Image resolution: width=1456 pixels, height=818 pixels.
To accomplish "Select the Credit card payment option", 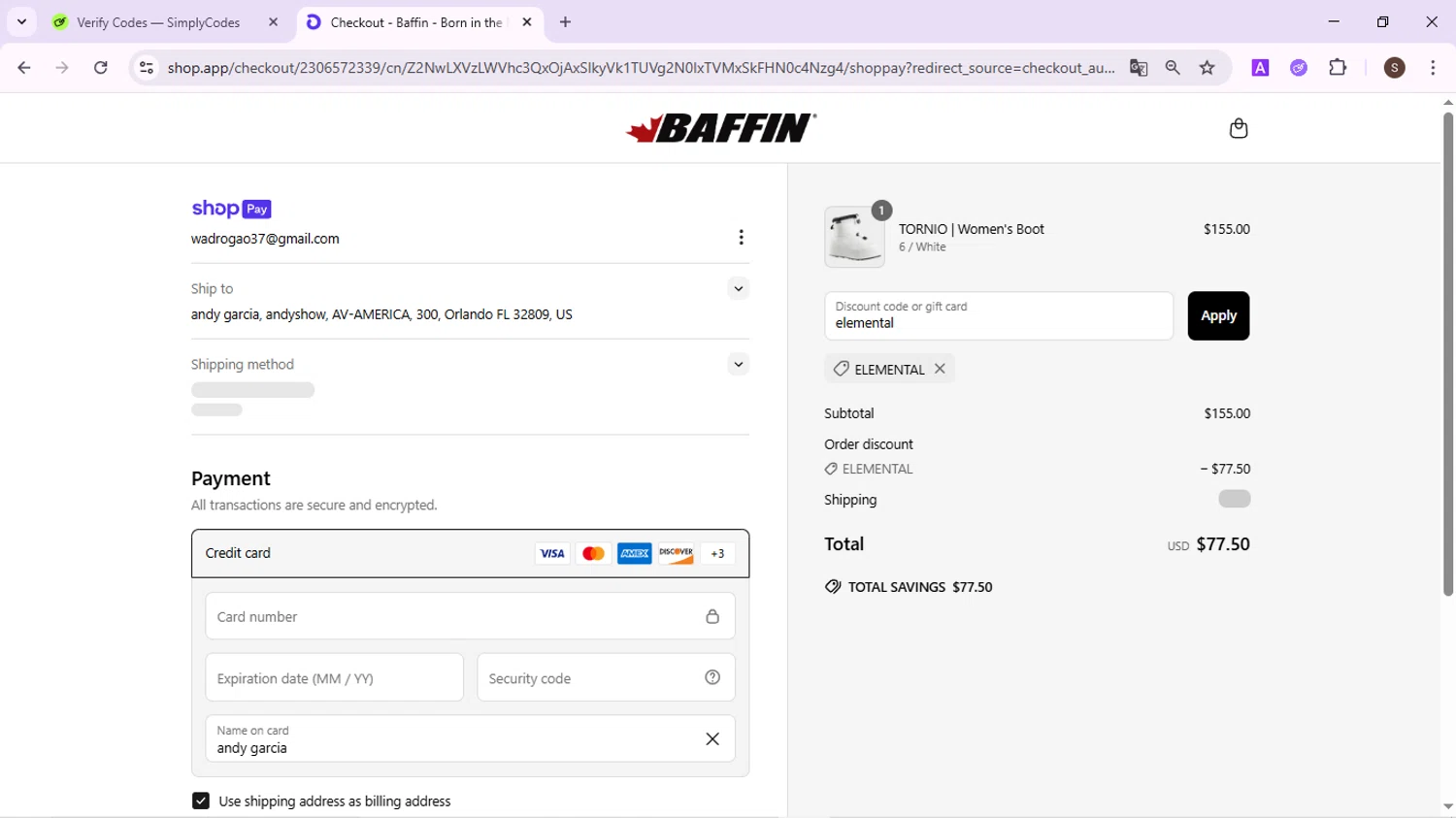I will point(470,553).
